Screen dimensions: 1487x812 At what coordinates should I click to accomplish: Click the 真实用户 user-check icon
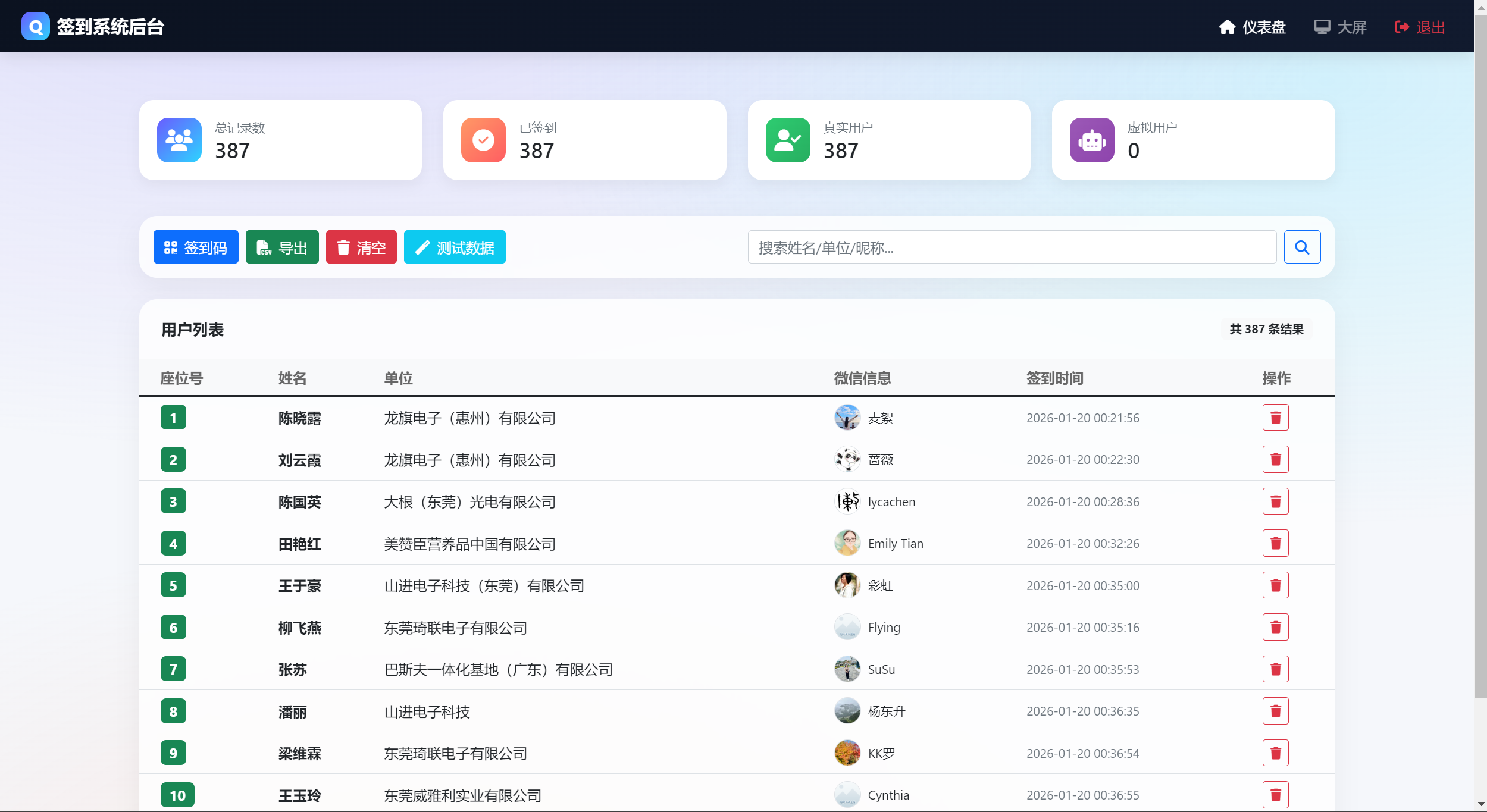coord(788,140)
